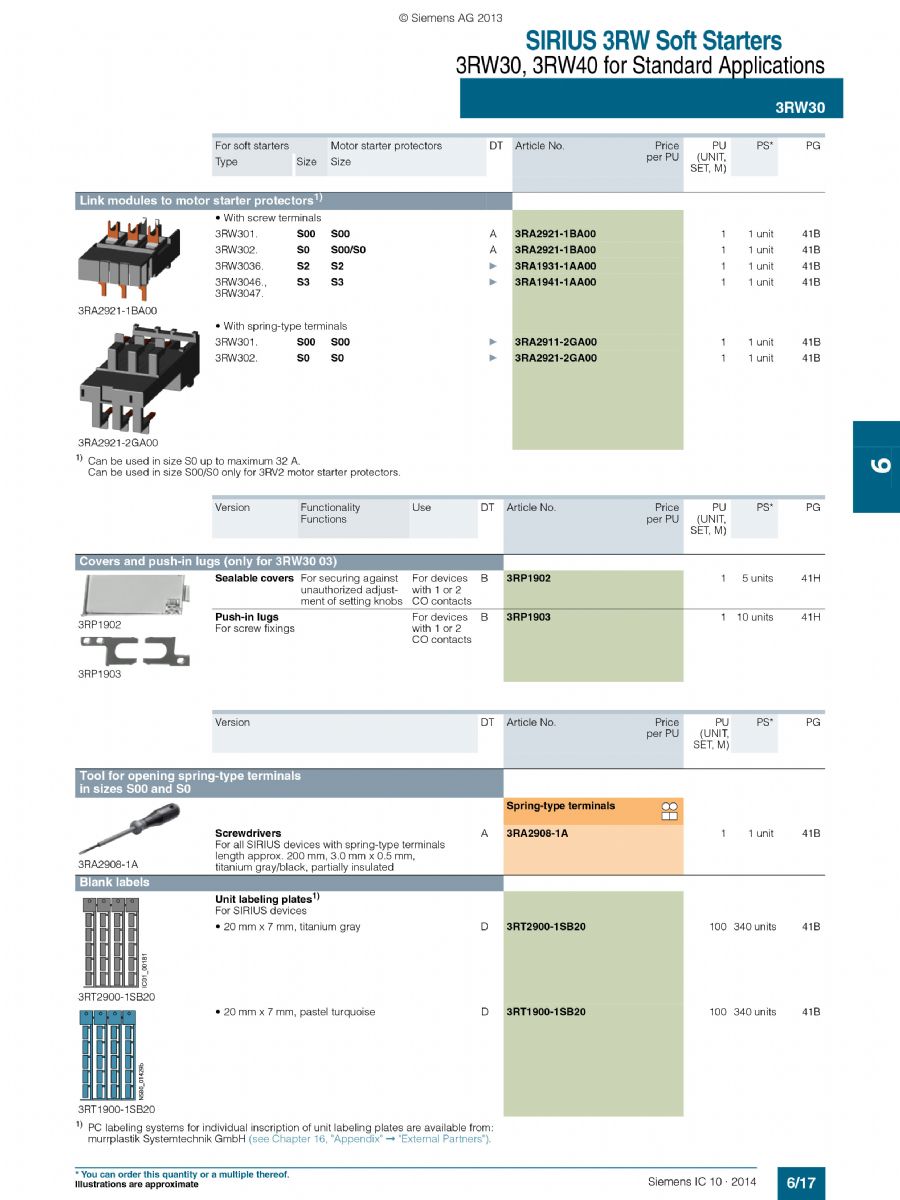The width and height of the screenshot is (900, 1200).
Task: Click delivery arrow in 3RA1931-1AA00 row
Action: [492, 266]
